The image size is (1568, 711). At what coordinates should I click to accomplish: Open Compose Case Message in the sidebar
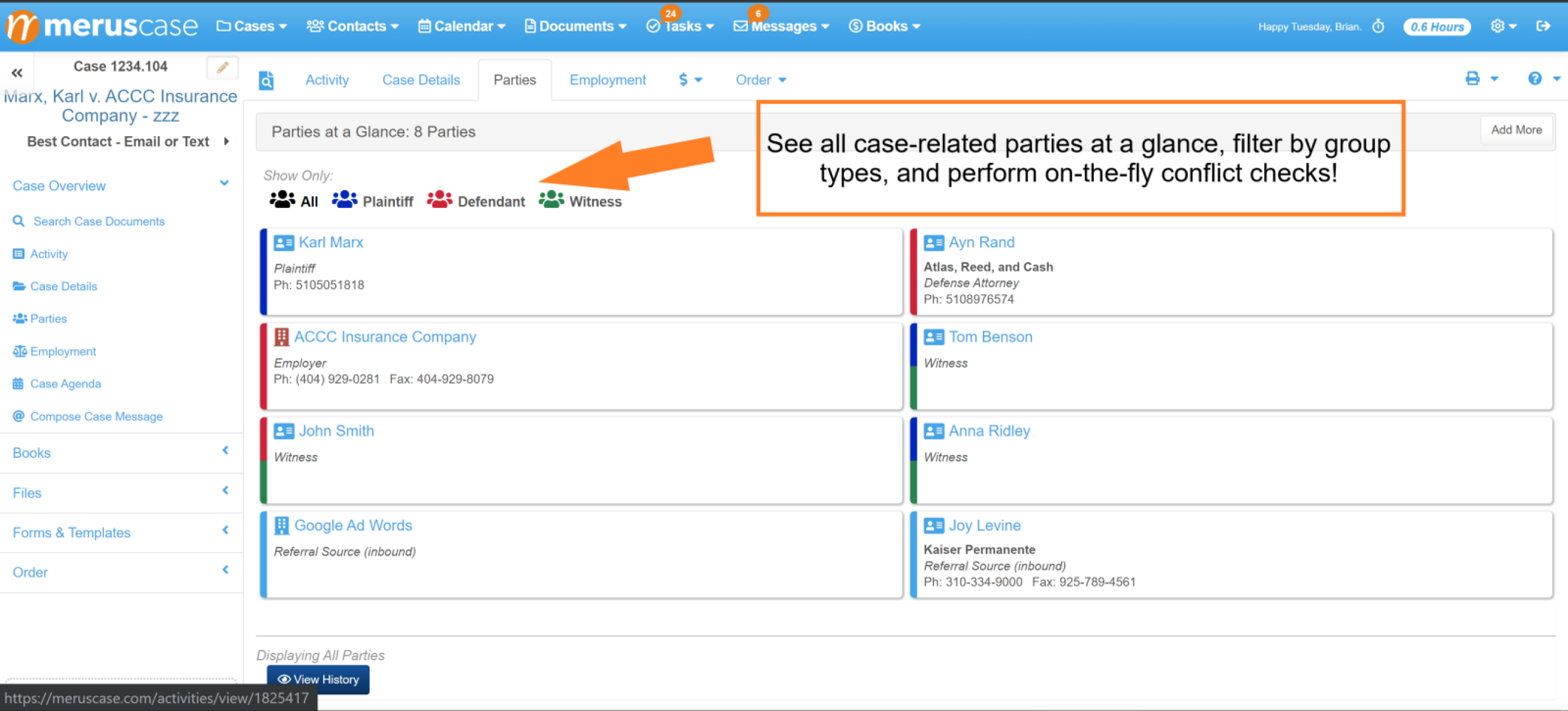click(96, 416)
